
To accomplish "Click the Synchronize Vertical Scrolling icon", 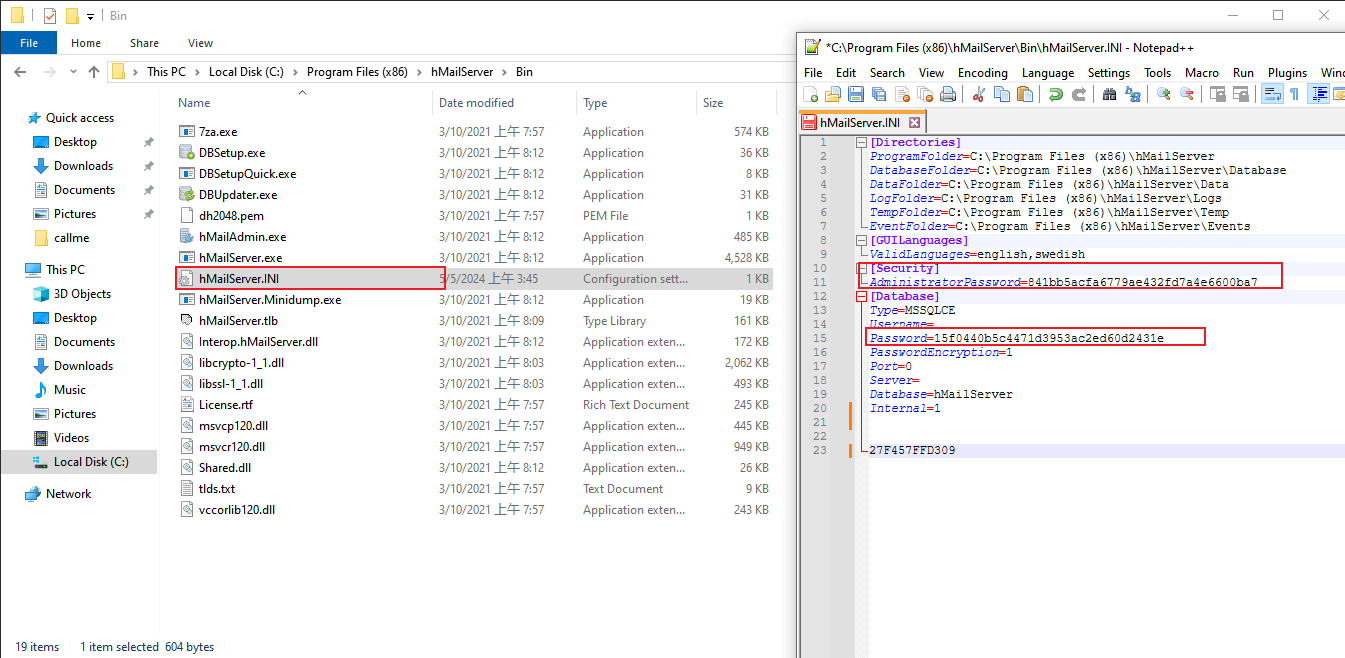I will (1218, 94).
